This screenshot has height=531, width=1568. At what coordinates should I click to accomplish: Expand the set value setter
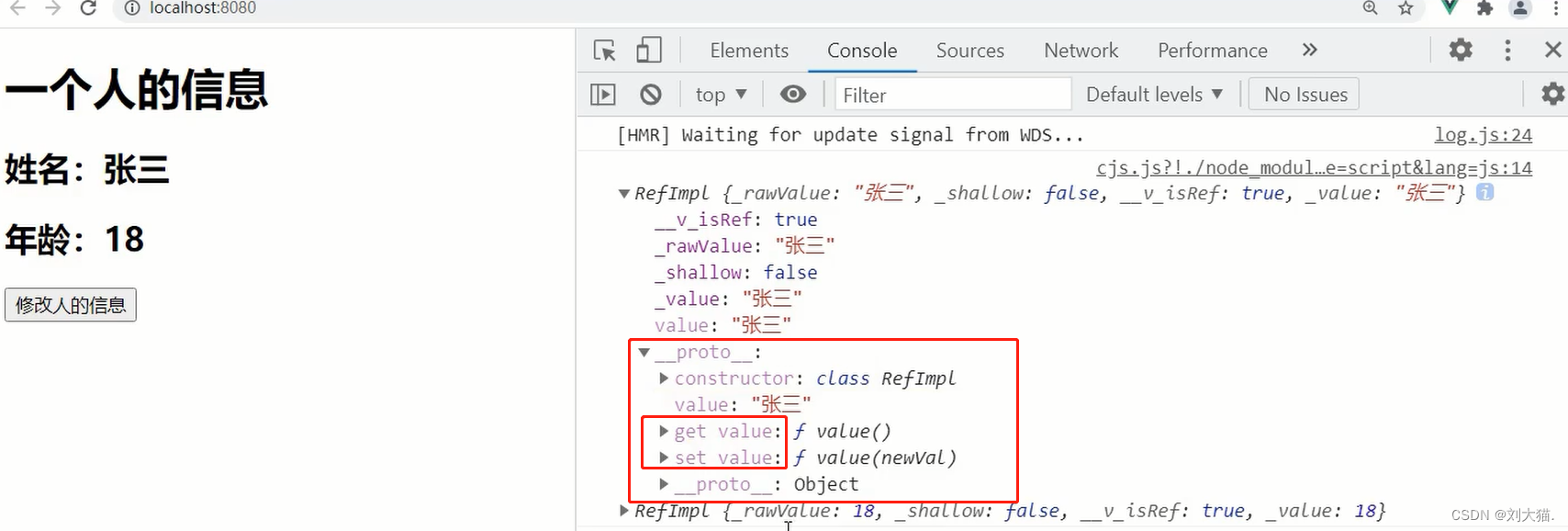(x=664, y=458)
